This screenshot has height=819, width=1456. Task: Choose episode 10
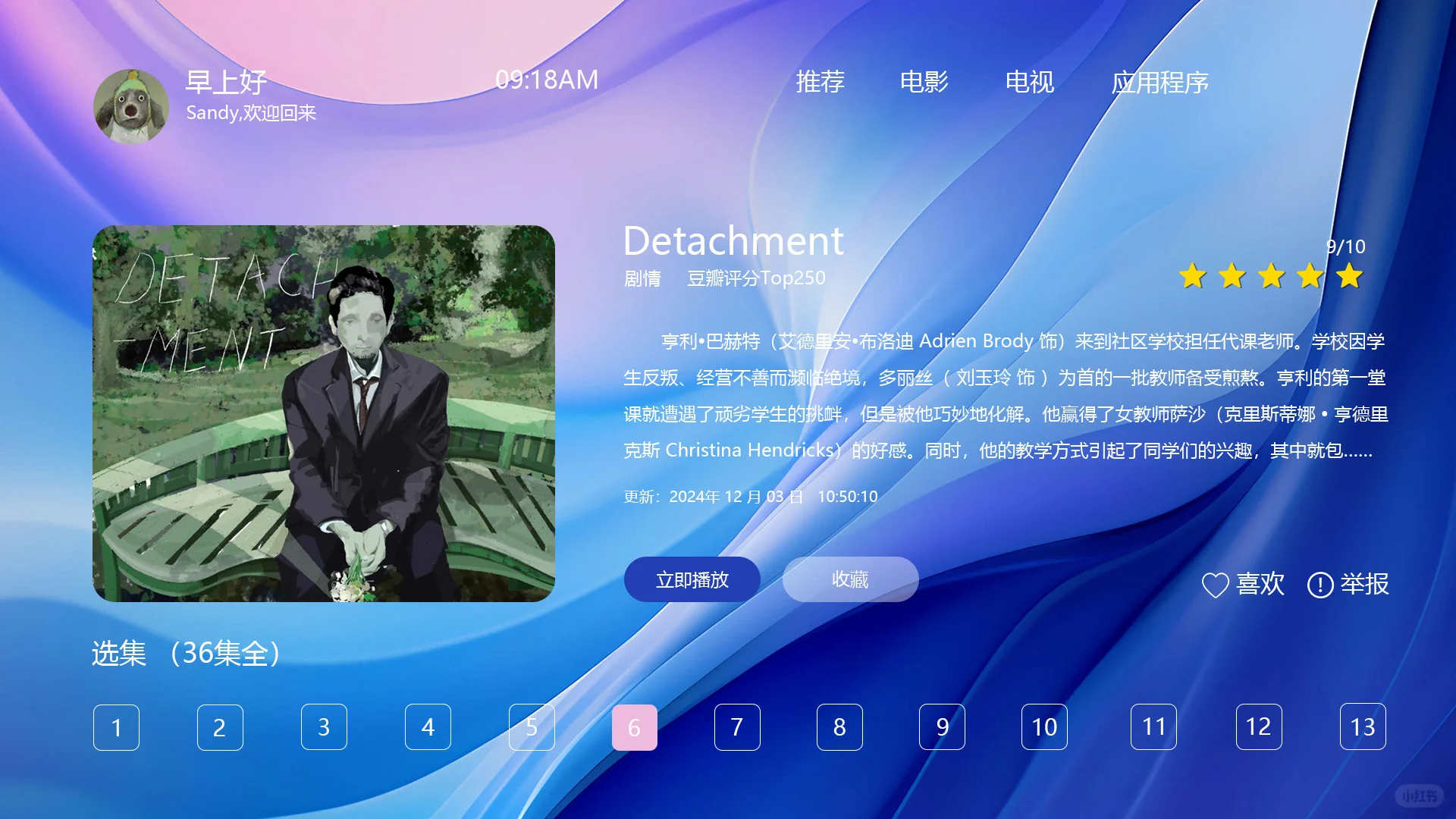click(x=1044, y=727)
